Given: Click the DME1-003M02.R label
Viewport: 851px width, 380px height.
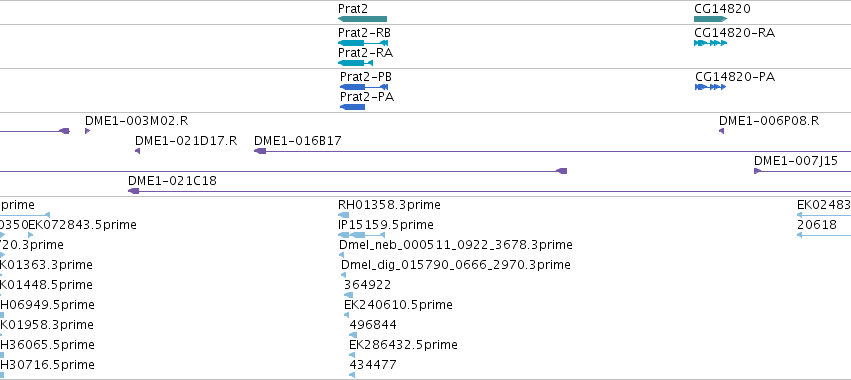Looking at the screenshot, I should [x=137, y=121].
